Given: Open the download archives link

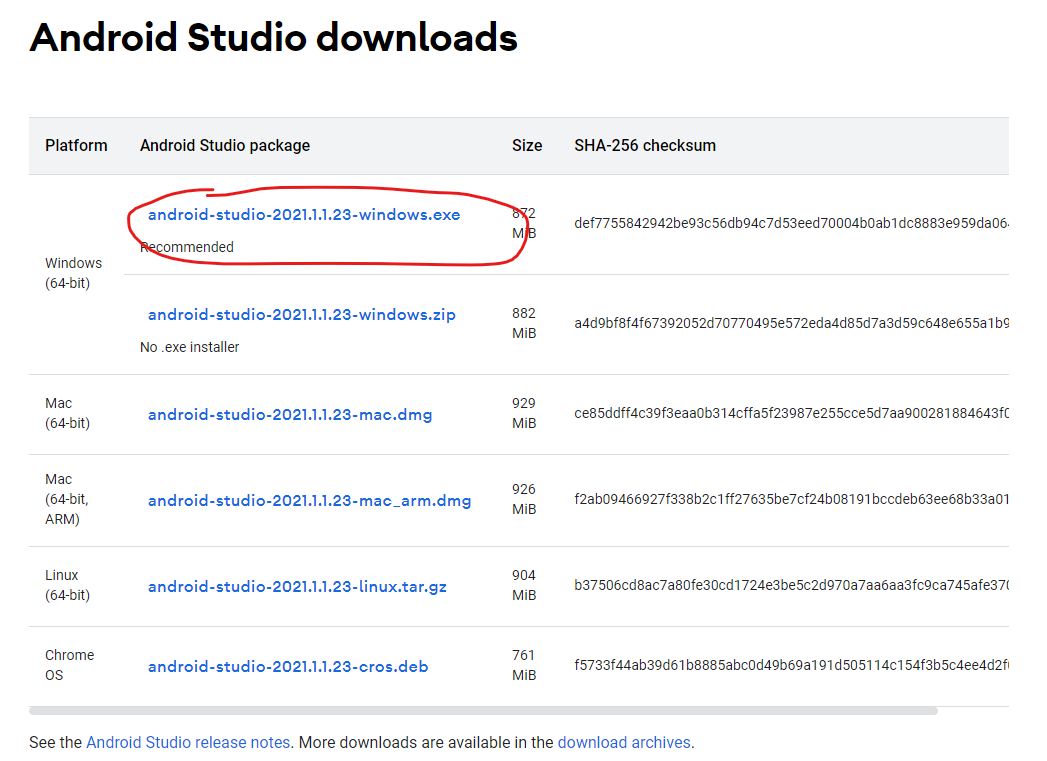Looking at the screenshot, I should tap(624, 742).
